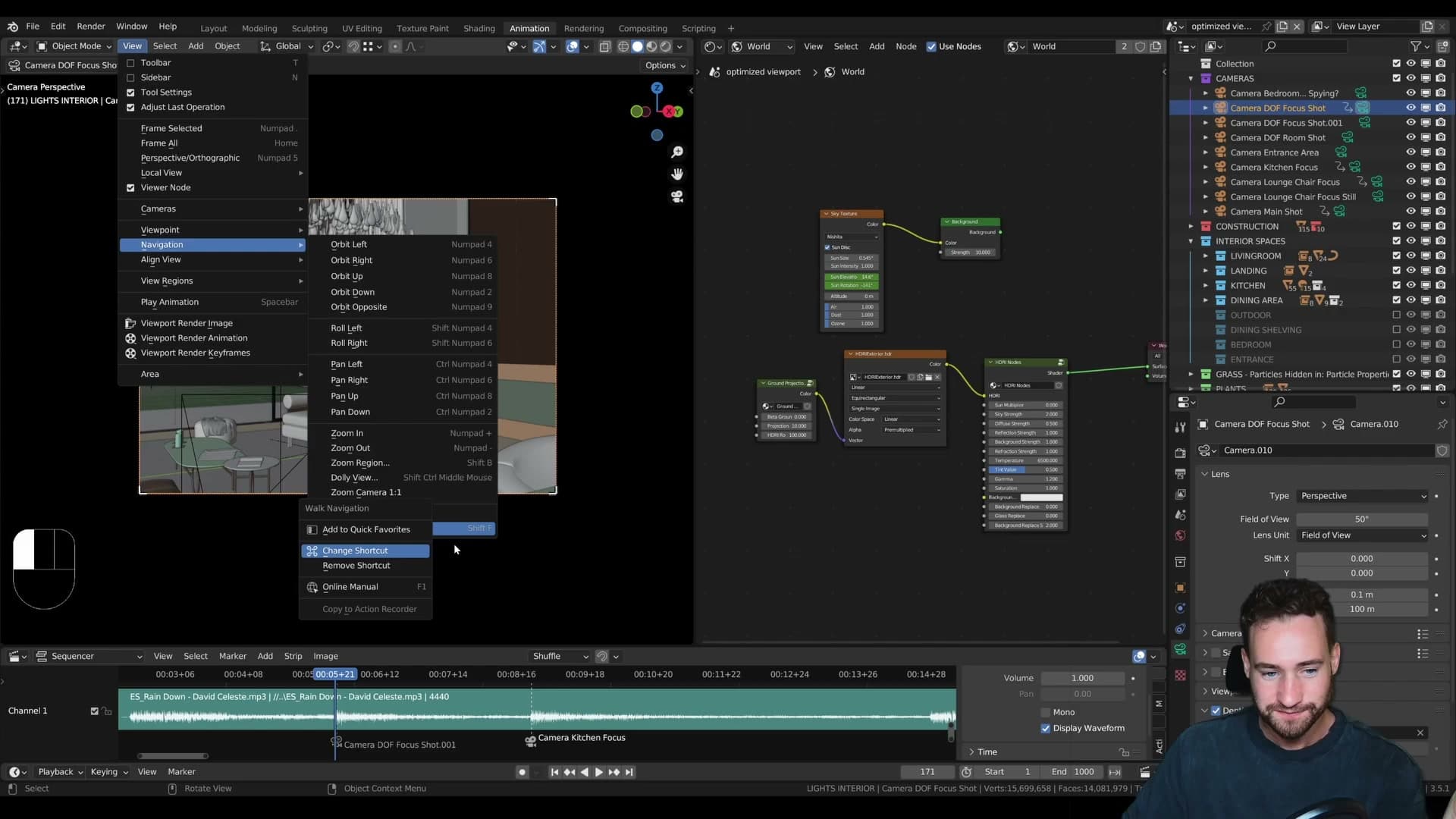The image size is (1456, 819).
Task: Open the Object Mode dropdown
Action: click(74, 46)
